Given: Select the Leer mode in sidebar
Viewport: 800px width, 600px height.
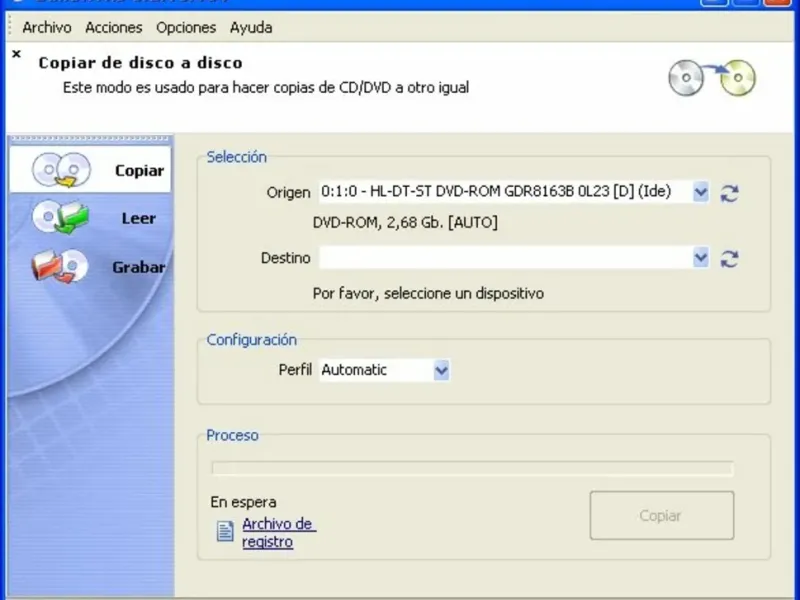Looking at the screenshot, I should pyautogui.click(x=90, y=218).
